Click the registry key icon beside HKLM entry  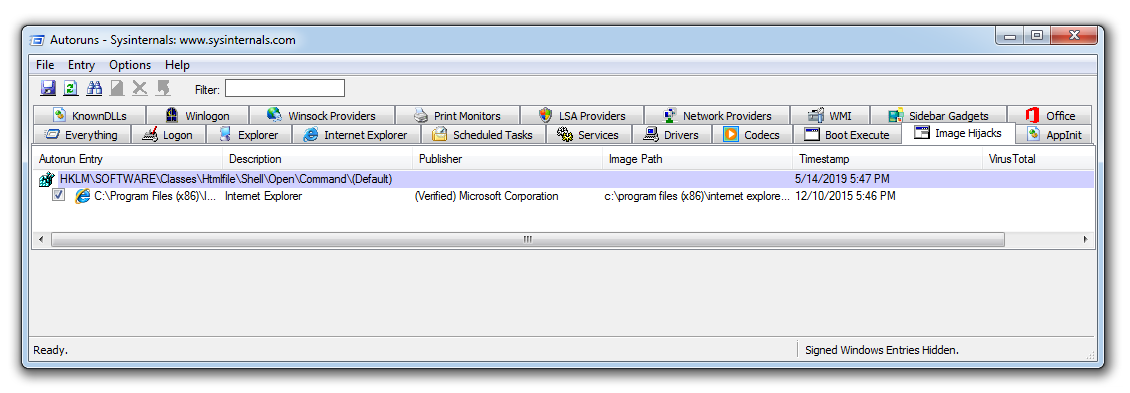point(47,179)
